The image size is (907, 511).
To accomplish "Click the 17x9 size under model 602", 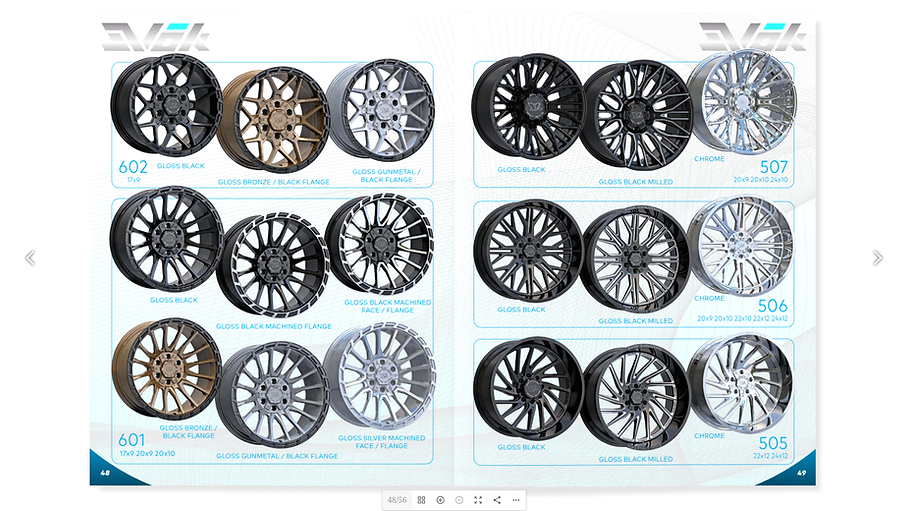I will 134,180.
